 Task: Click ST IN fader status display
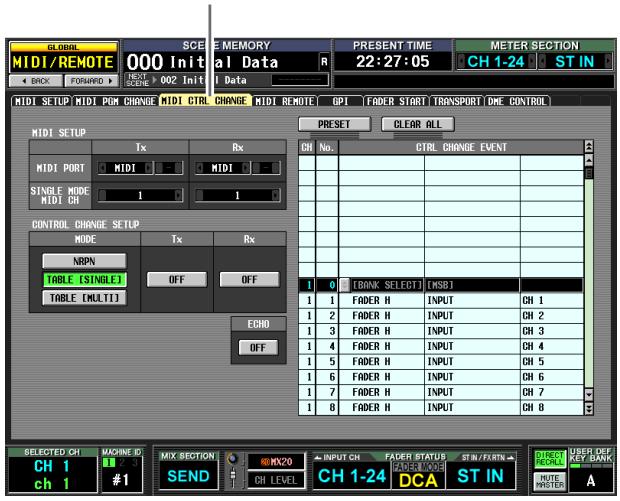(480, 476)
